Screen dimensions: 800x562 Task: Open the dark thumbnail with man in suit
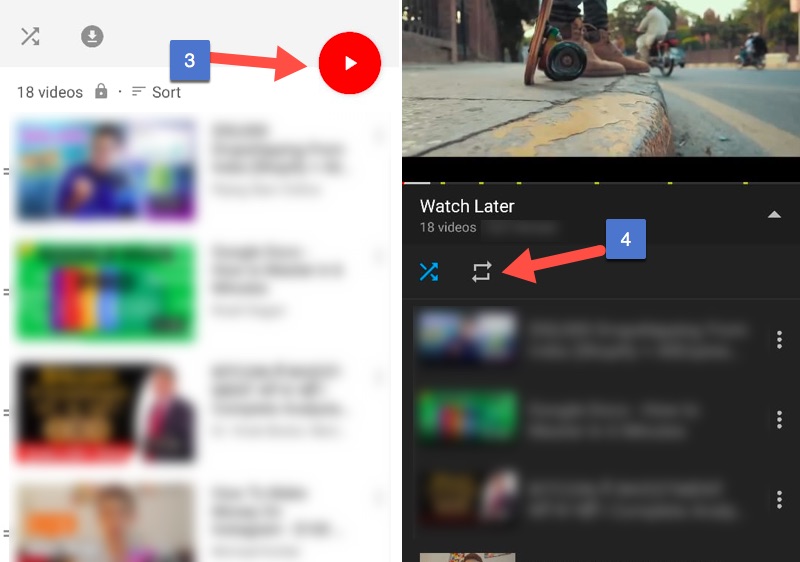(x=106, y=413)
